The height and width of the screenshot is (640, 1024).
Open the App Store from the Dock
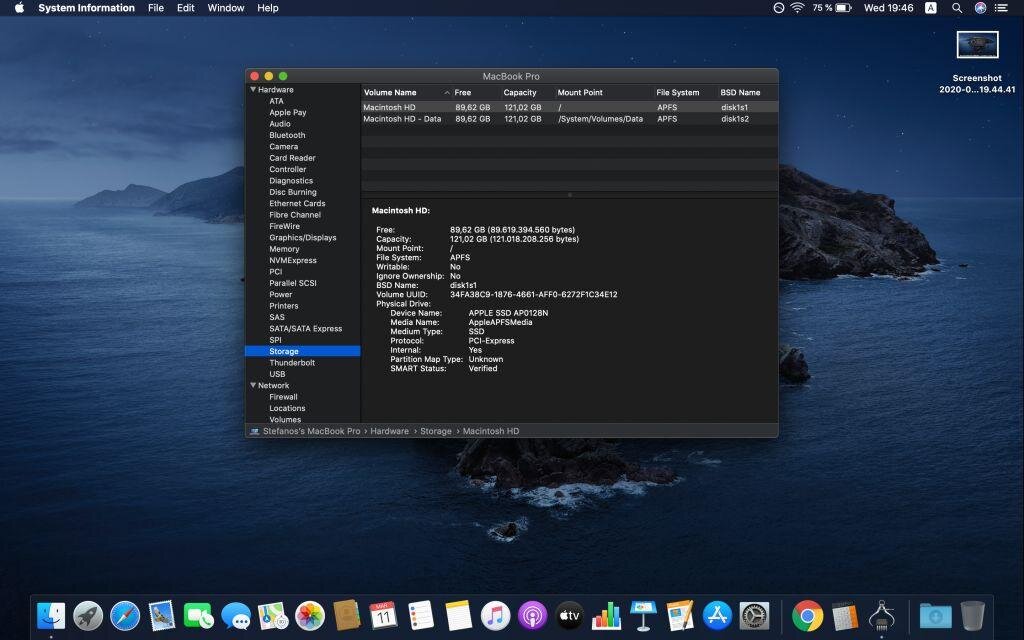[x=717, y=615]
